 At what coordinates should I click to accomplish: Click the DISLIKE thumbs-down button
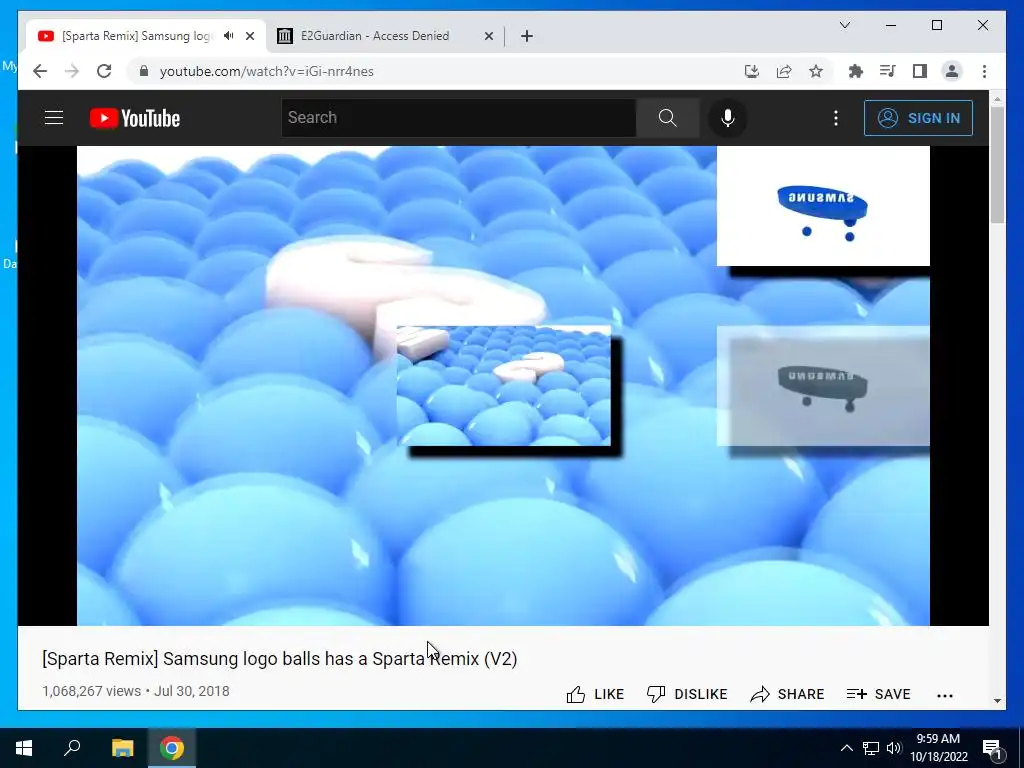[686, 694]
